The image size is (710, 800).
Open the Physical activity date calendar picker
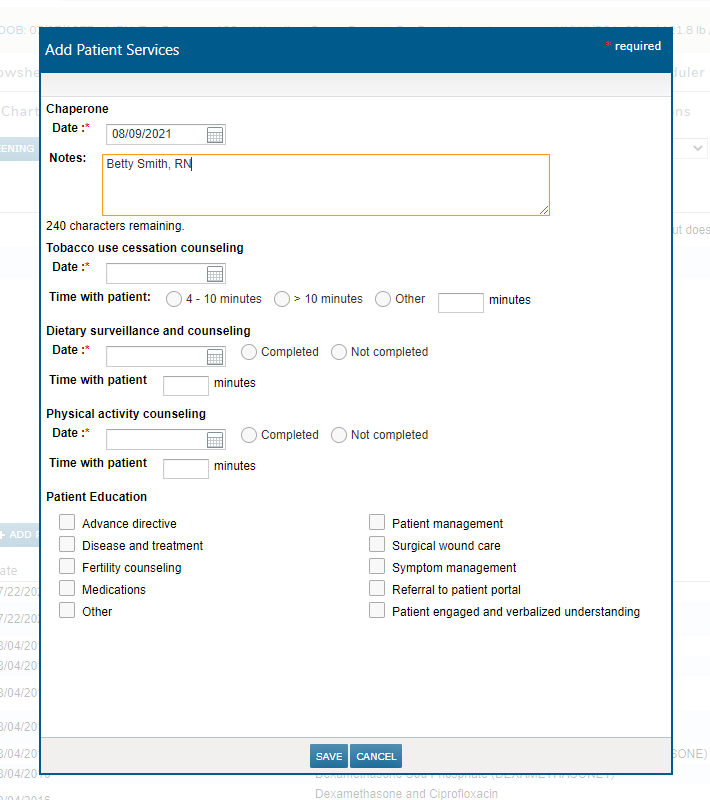(215, 440)
